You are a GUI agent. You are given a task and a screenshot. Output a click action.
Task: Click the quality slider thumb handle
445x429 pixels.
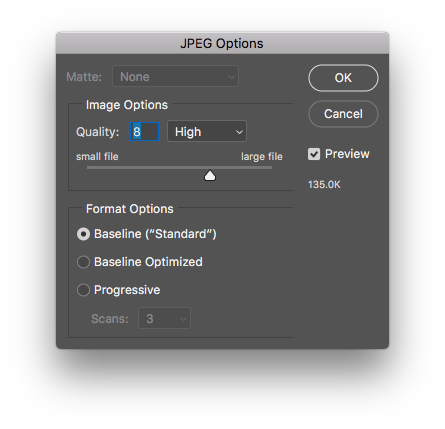(x=210, y=175)
